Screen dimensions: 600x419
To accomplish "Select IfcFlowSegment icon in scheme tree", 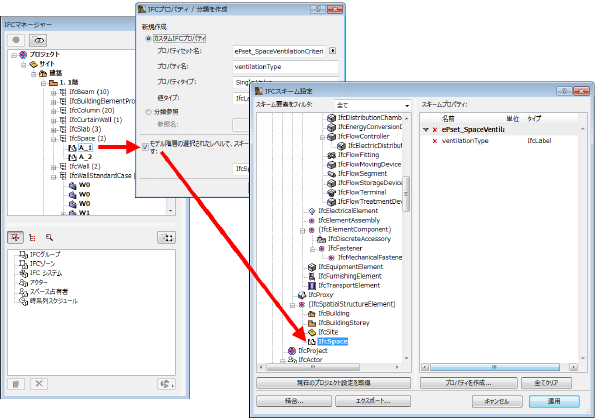I will coord(331,174).
